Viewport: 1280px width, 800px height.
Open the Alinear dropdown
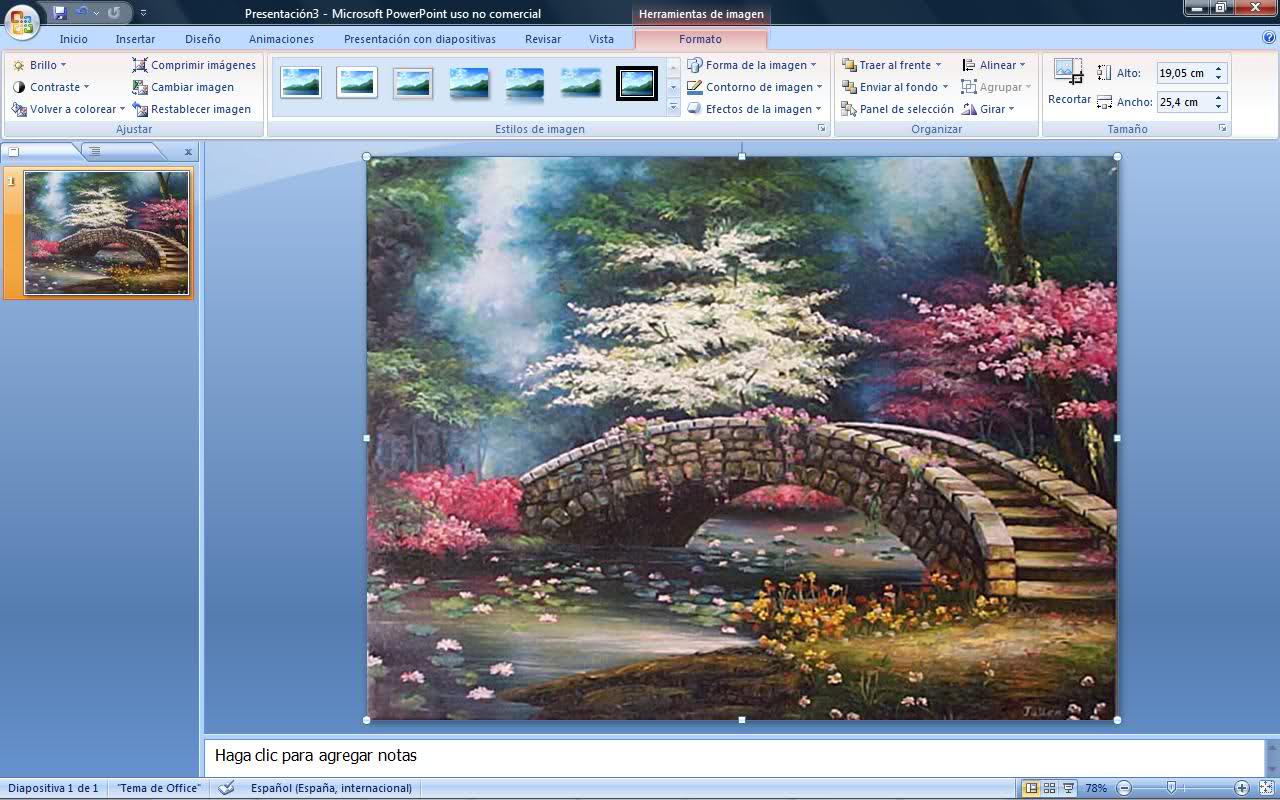coord(994,65)
